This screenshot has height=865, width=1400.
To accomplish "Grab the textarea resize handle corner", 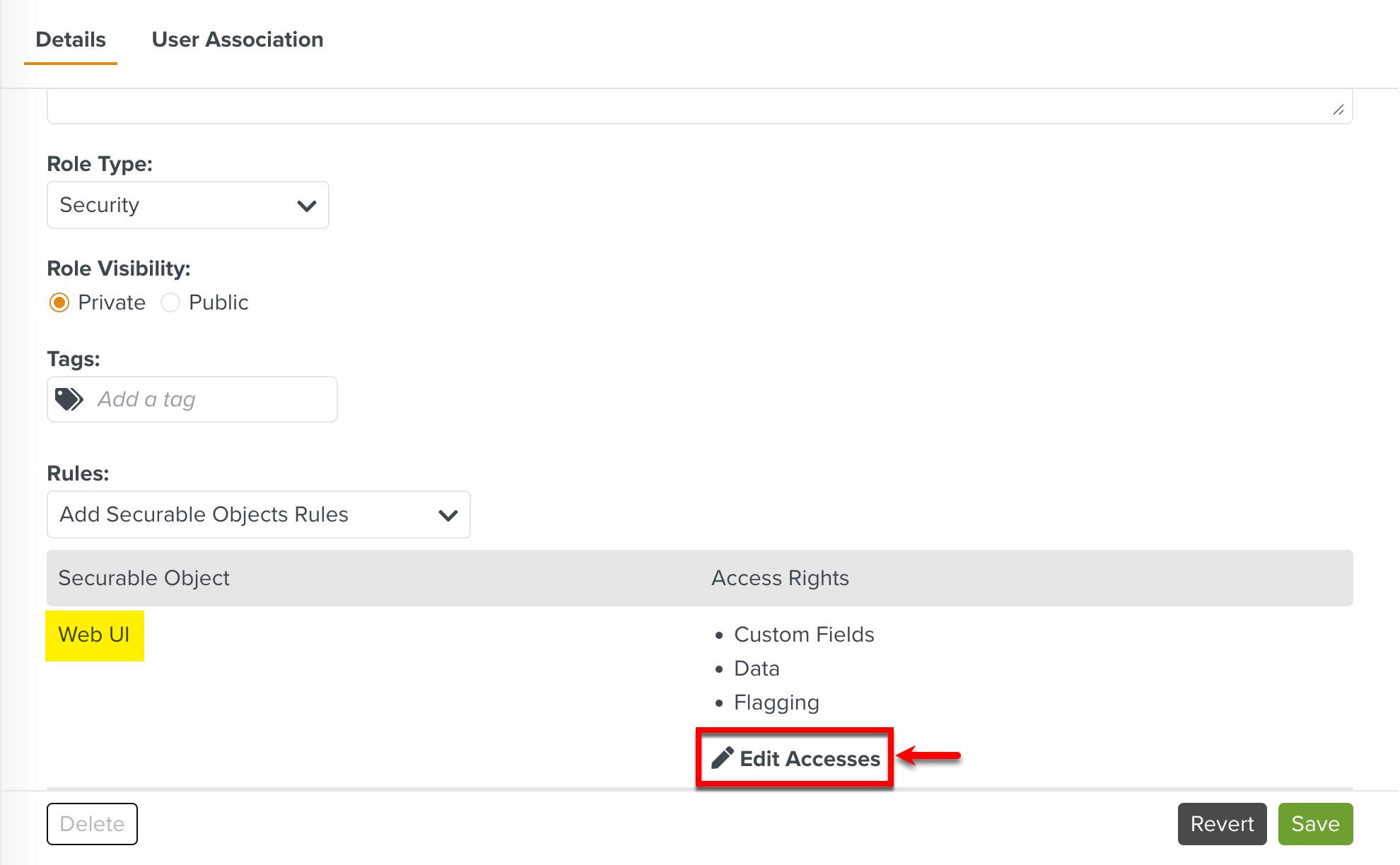I will click(x=1338, y=110).
